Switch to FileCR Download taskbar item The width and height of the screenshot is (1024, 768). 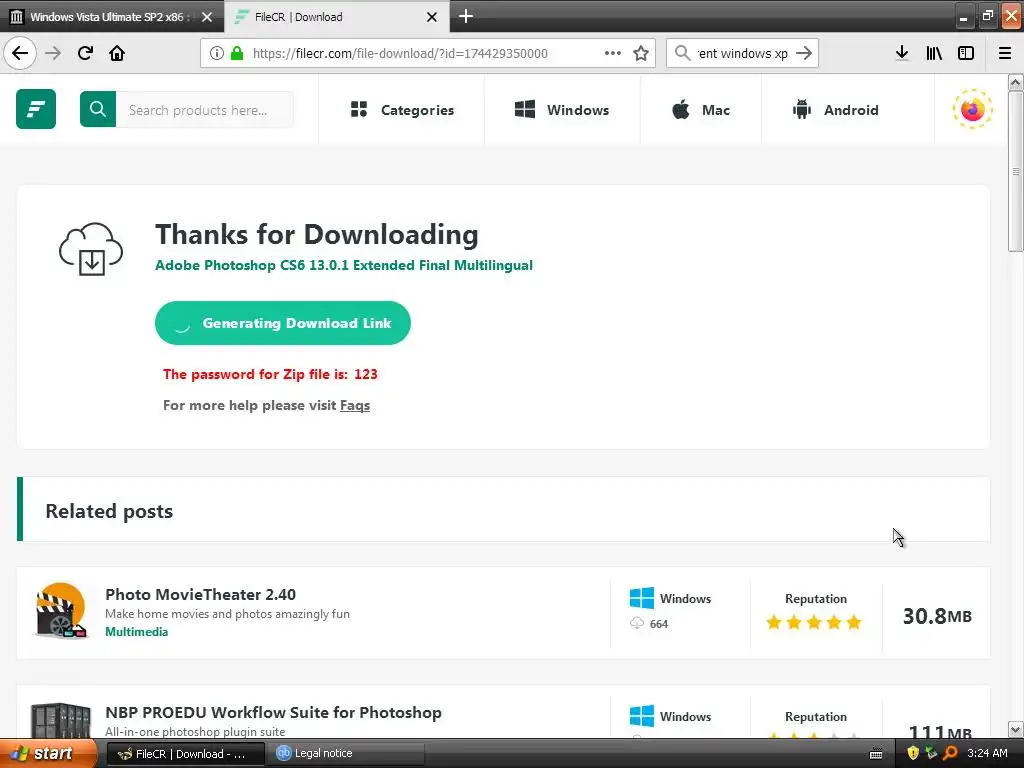185,754
